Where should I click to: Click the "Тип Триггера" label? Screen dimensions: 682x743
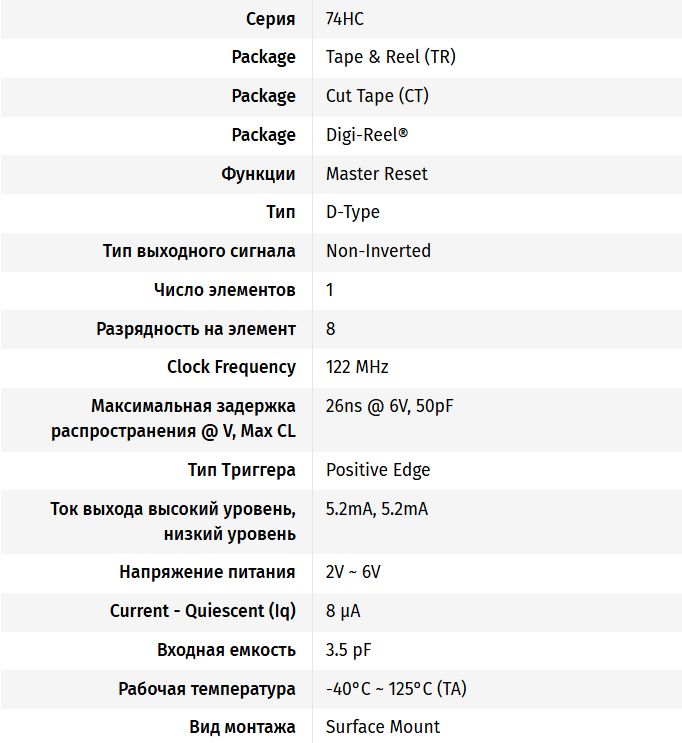(x=241, y=470)
